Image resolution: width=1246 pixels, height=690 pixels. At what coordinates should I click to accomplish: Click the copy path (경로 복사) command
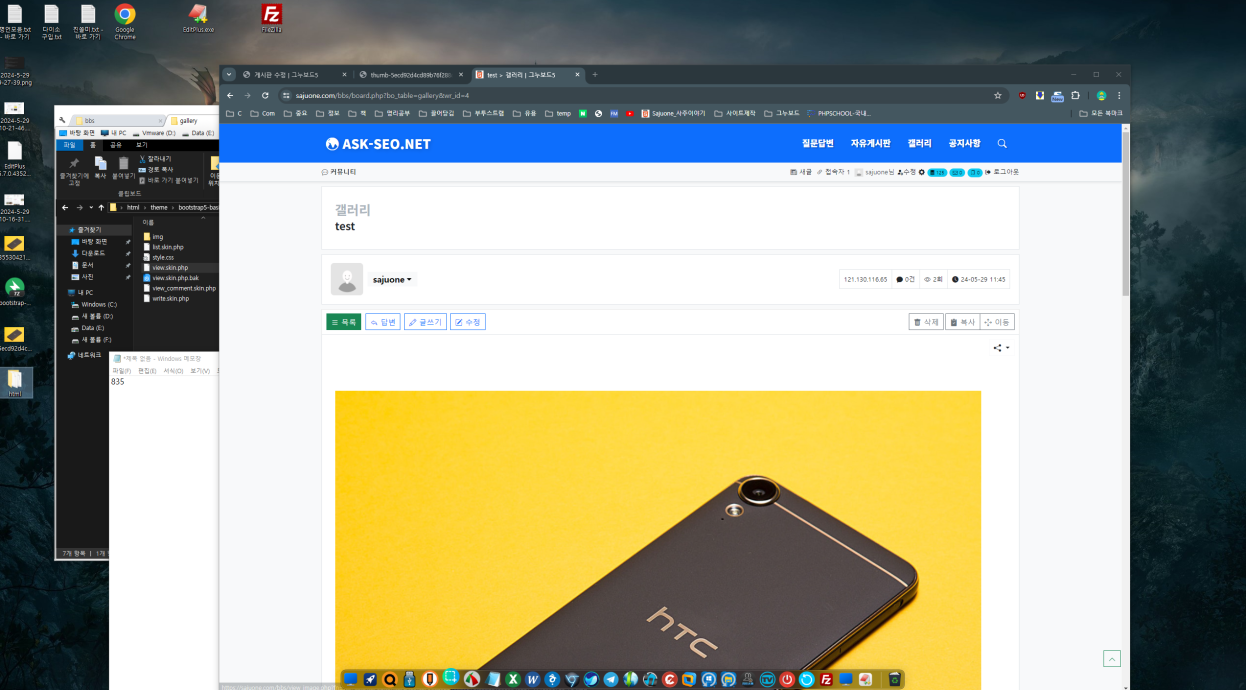tap(156, 169)
